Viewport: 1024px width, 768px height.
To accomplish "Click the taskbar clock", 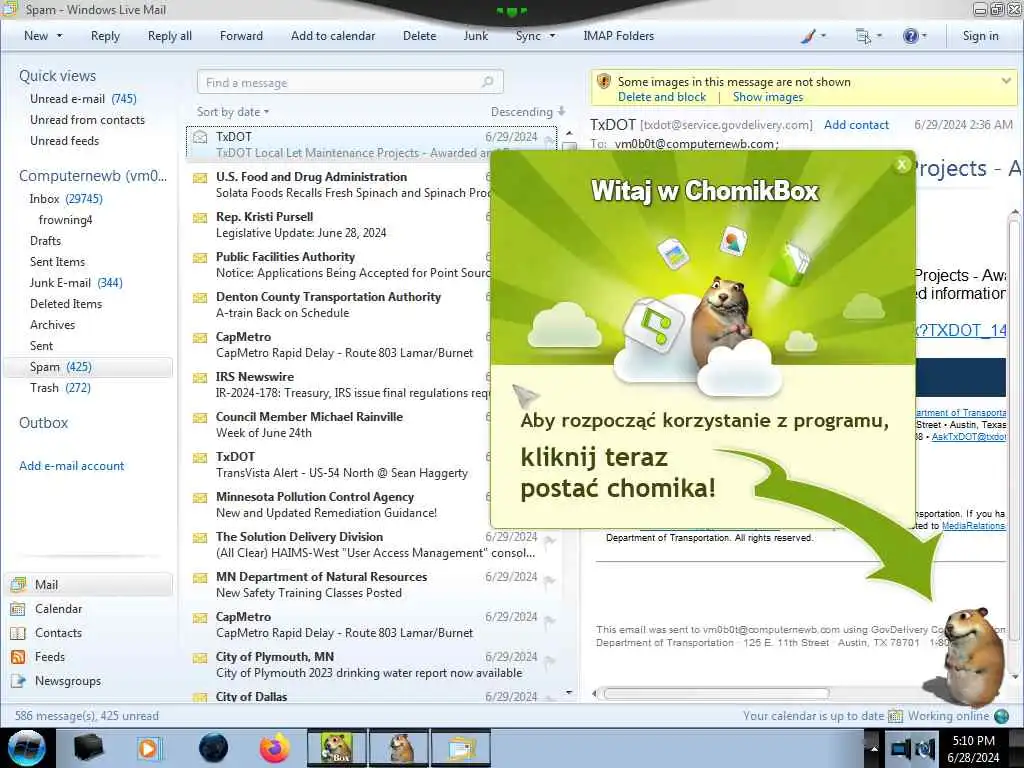I will click(973, 748).
